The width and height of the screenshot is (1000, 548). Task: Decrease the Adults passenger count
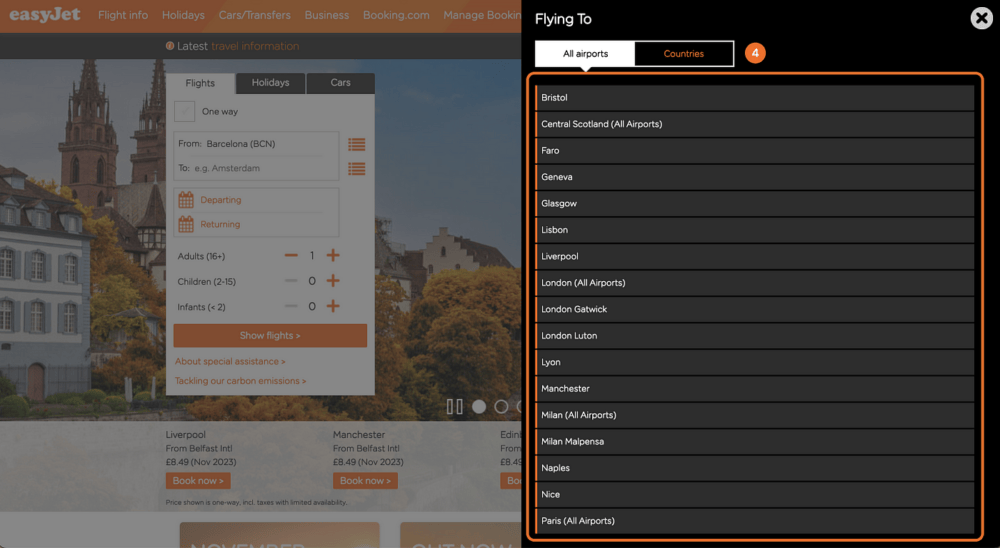click(291, 256)
